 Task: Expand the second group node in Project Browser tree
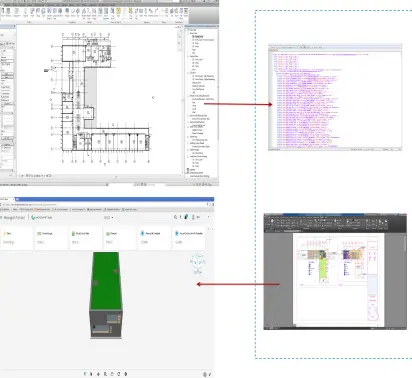[x=188, y=56]
